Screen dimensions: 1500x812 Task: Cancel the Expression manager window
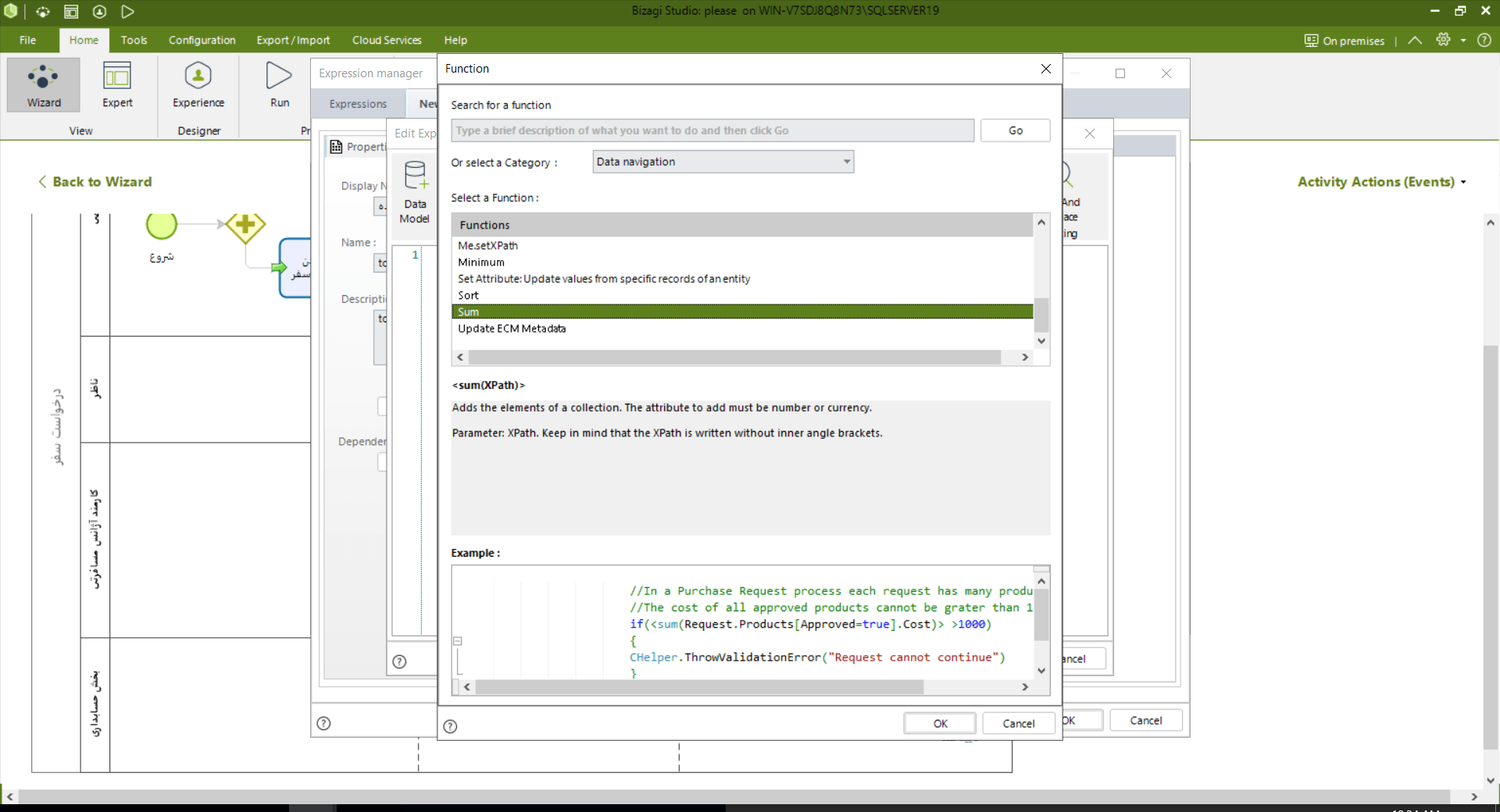pos(1145,721)
